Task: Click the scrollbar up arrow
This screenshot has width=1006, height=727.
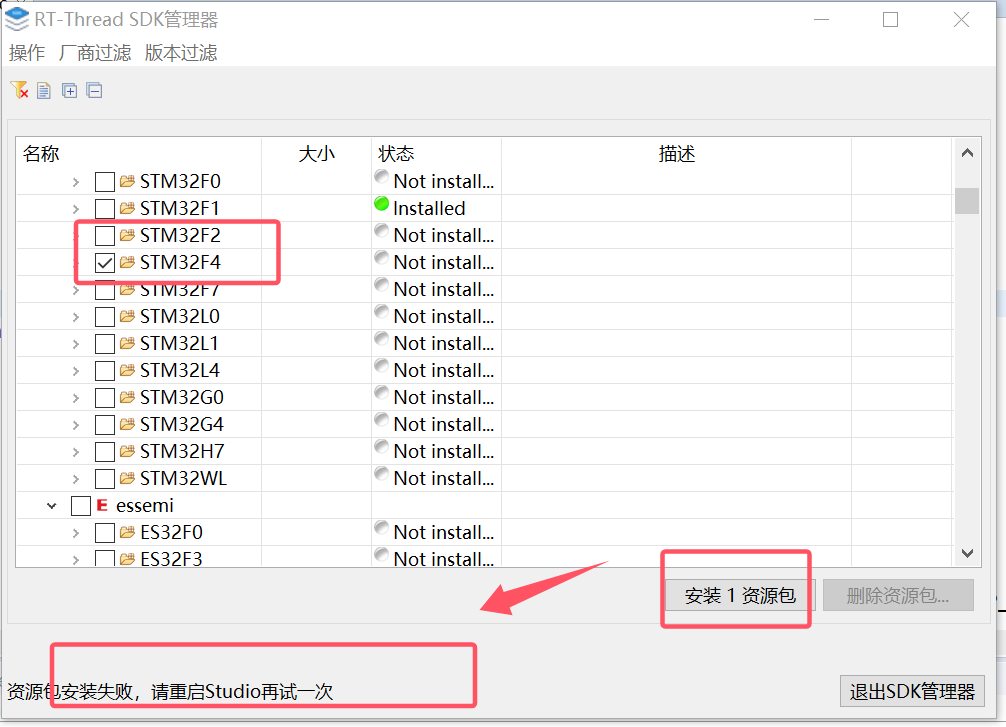Action: coord(968,153)
